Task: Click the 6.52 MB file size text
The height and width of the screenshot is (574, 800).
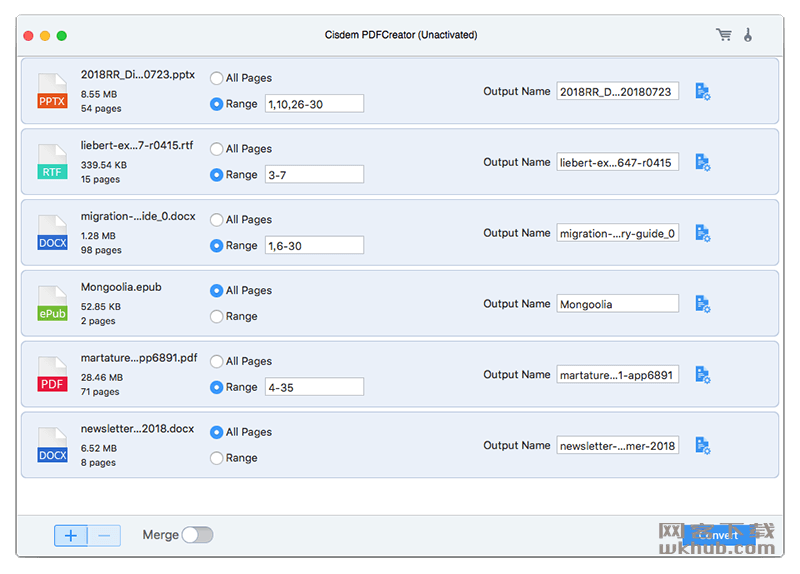Action: pos(99,448)
